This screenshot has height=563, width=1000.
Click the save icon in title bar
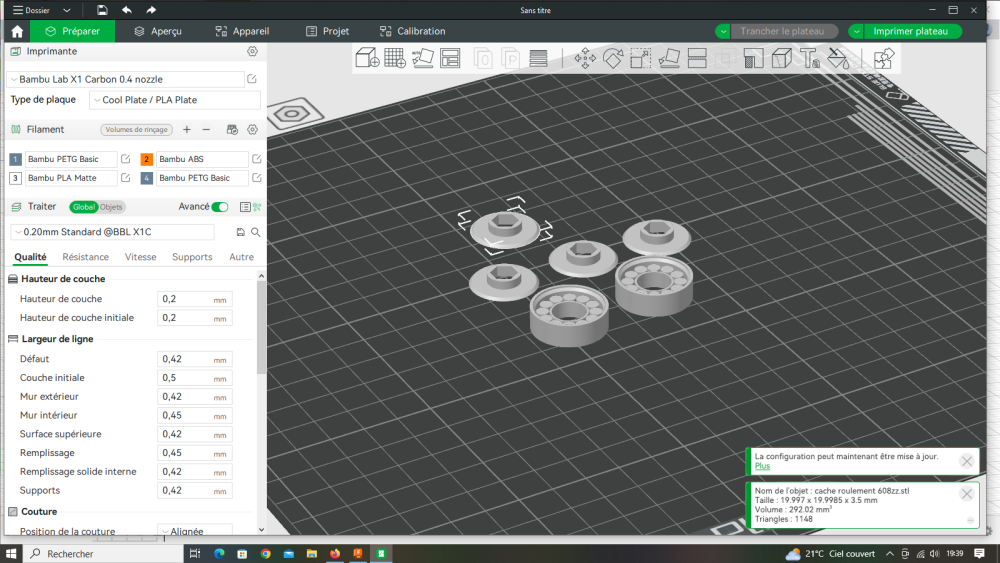coord(102,10)
